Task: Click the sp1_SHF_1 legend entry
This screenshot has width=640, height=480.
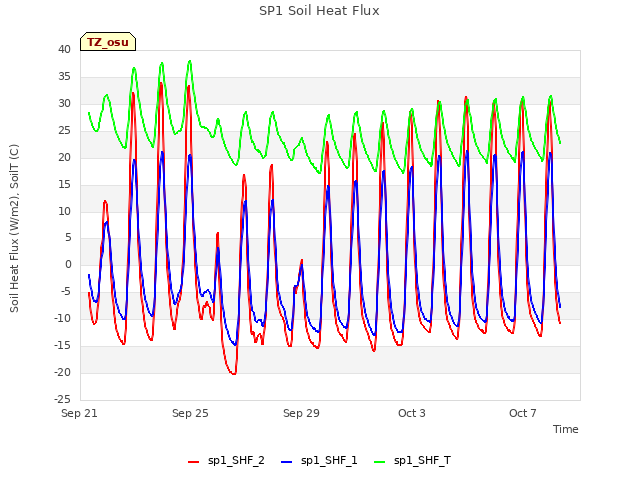Action: [319, 461]
